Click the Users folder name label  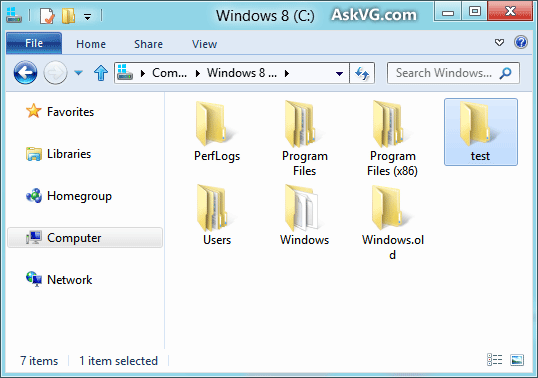pyautogui.click(x=217, y=240)
